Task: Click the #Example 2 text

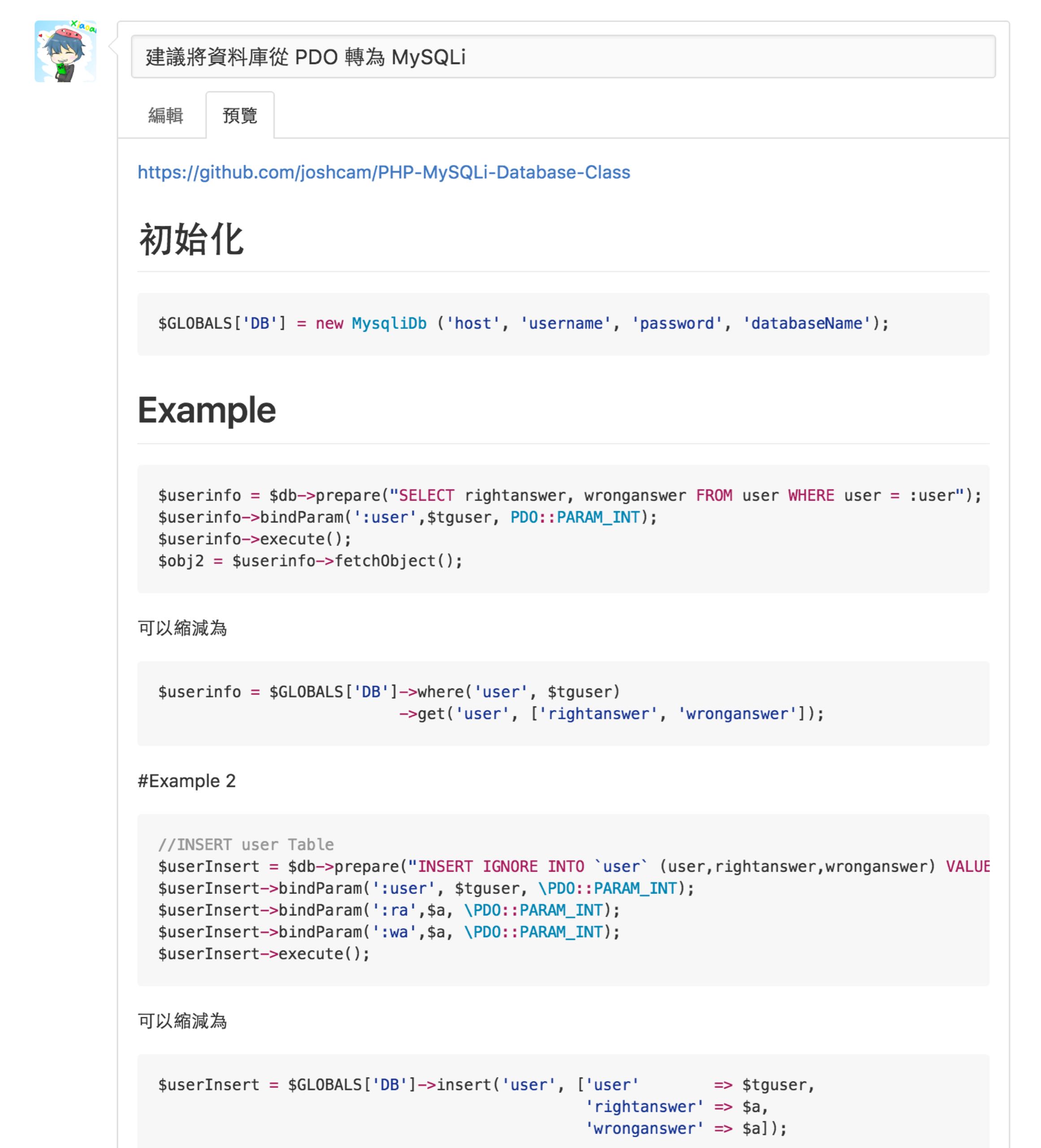Action: click(187, 781)
